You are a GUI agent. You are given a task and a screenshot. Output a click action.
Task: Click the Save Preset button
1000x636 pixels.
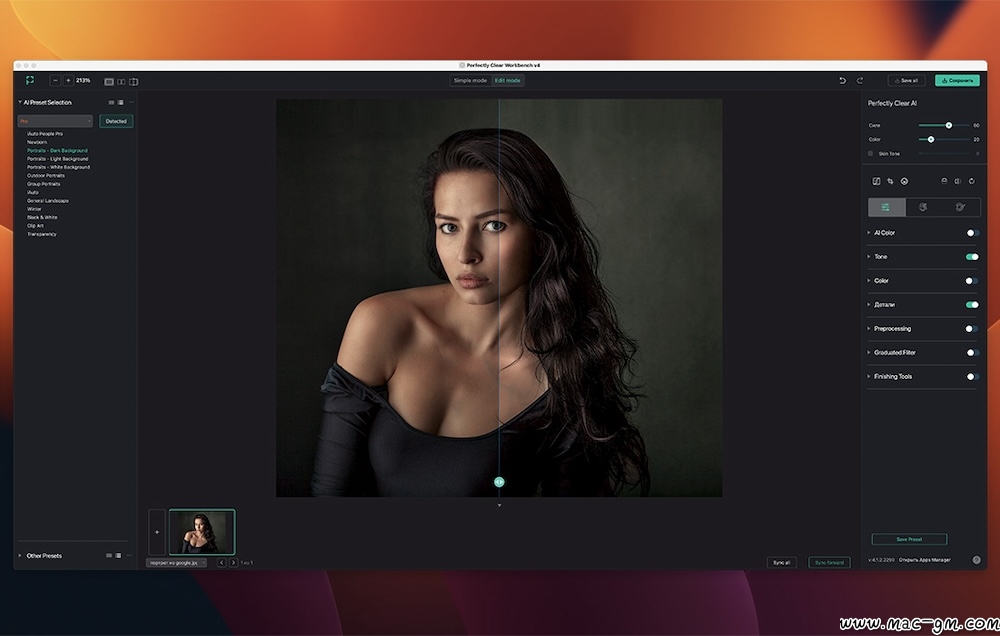point(909,539)
